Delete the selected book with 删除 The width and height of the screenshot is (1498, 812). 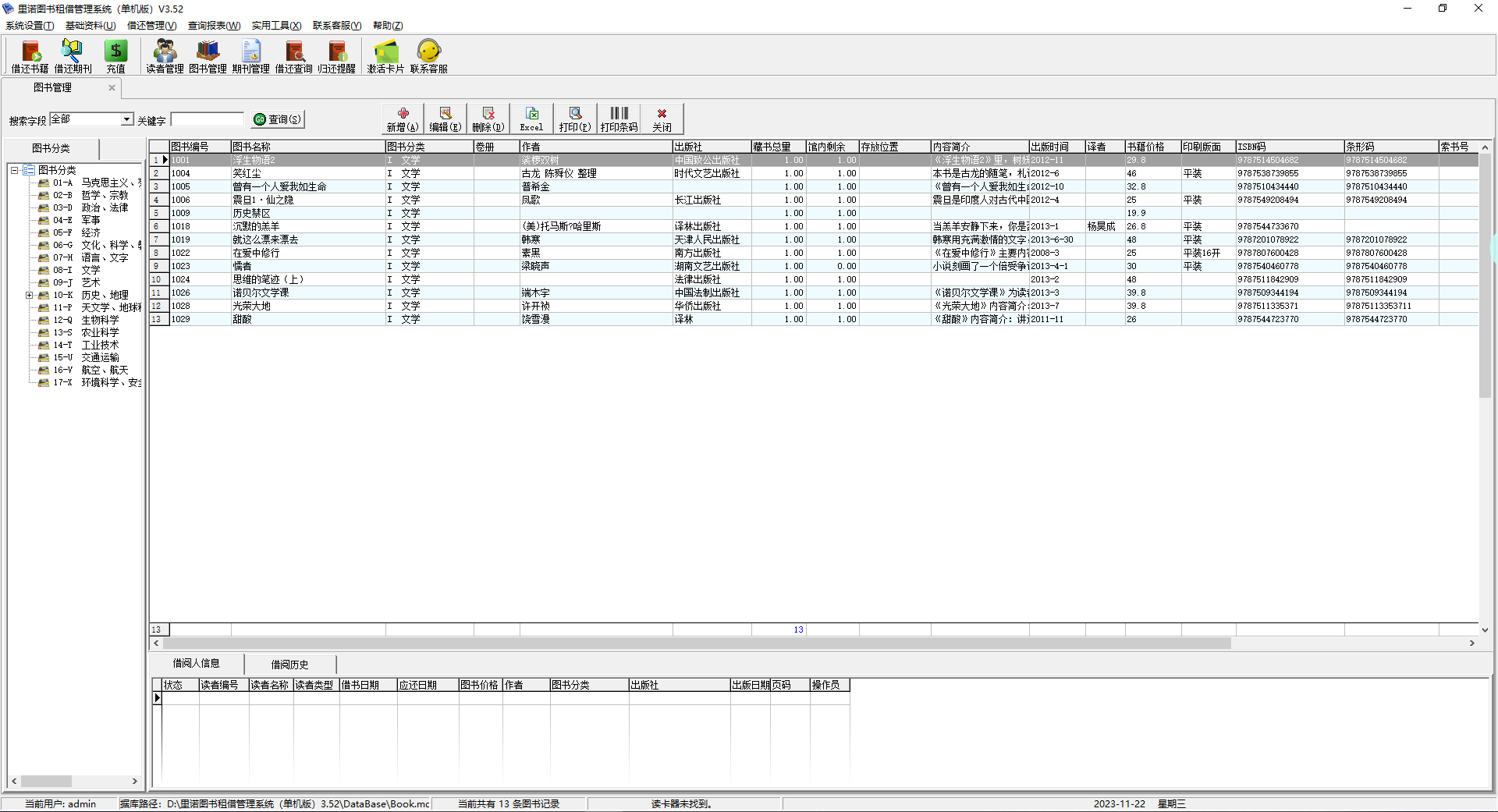coord(488,119)
